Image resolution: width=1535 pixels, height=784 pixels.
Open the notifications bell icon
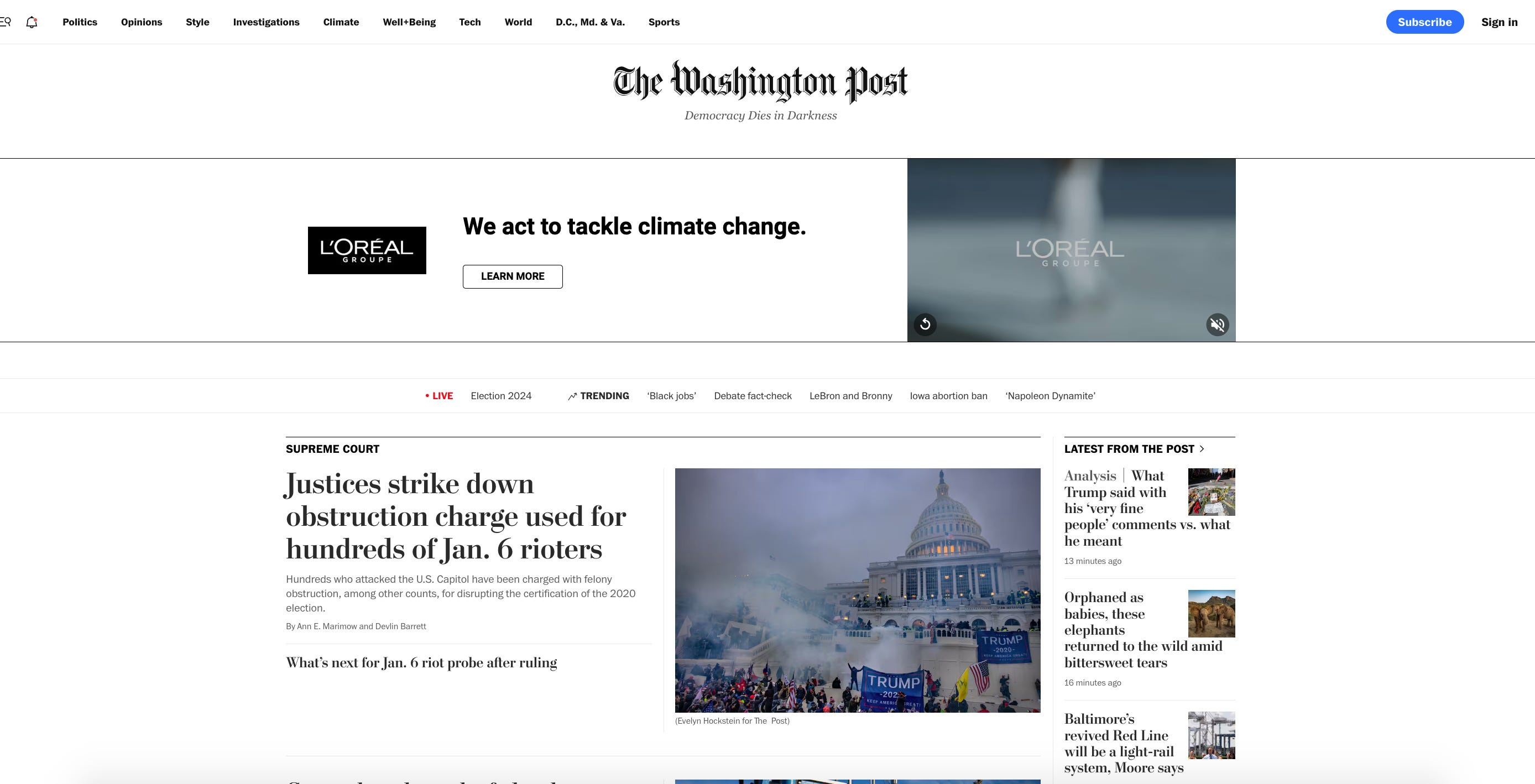(32, 22)
